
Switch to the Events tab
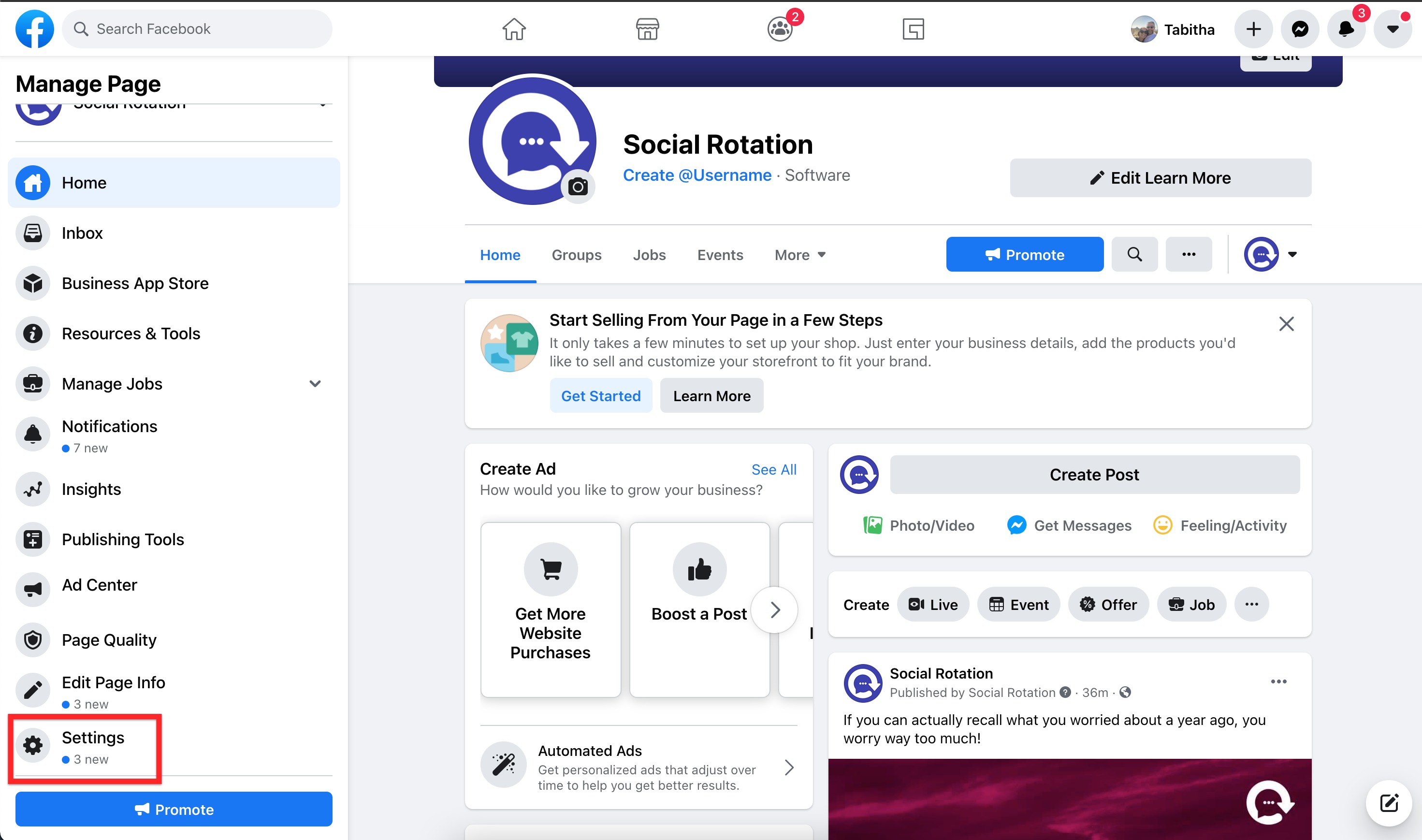point(720,255)
